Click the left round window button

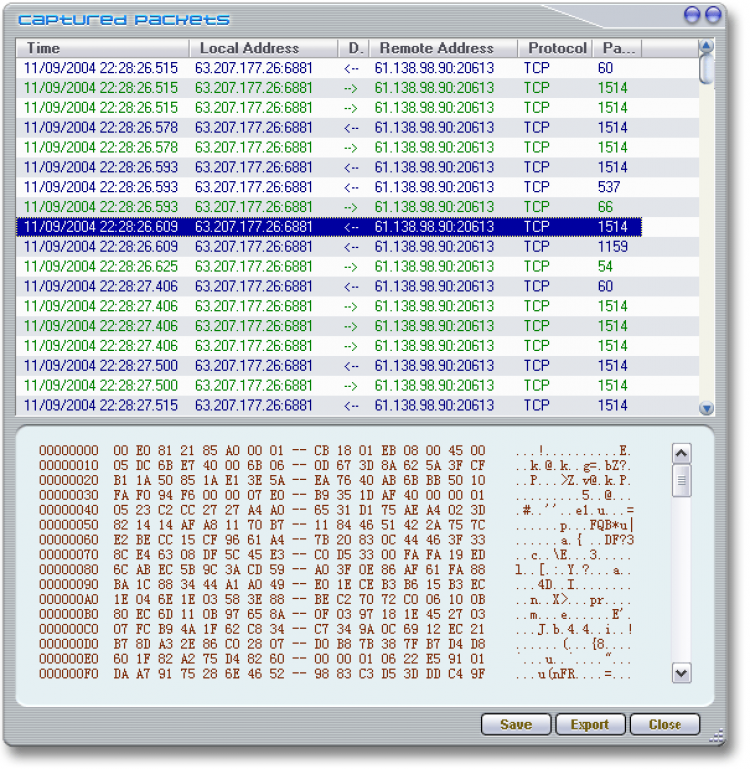[692, 15]
